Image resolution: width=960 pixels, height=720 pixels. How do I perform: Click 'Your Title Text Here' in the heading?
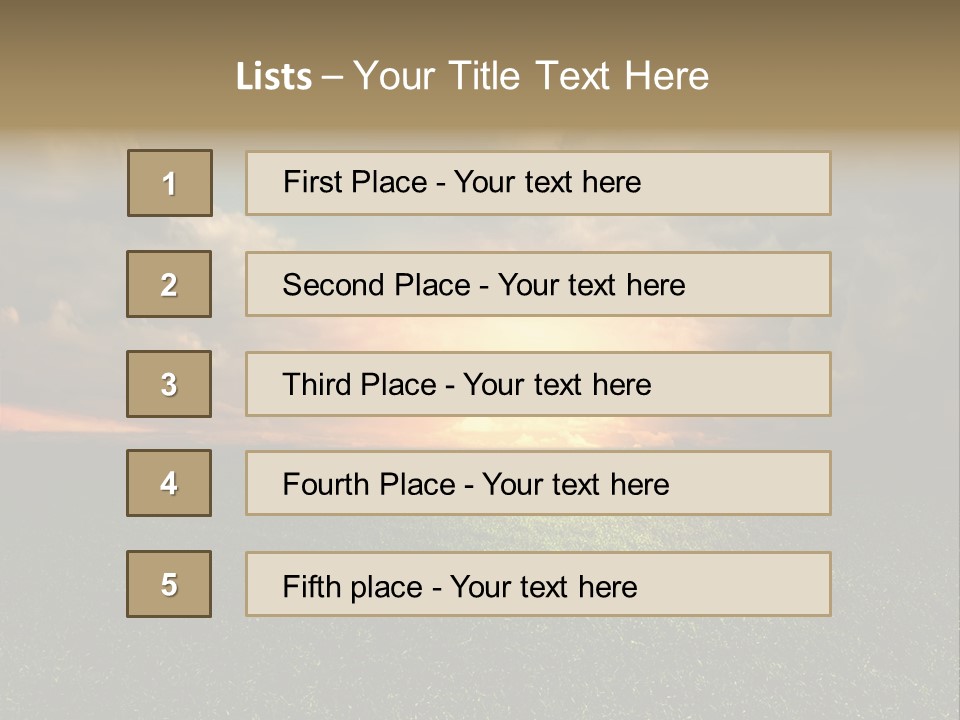coord(531,76)
